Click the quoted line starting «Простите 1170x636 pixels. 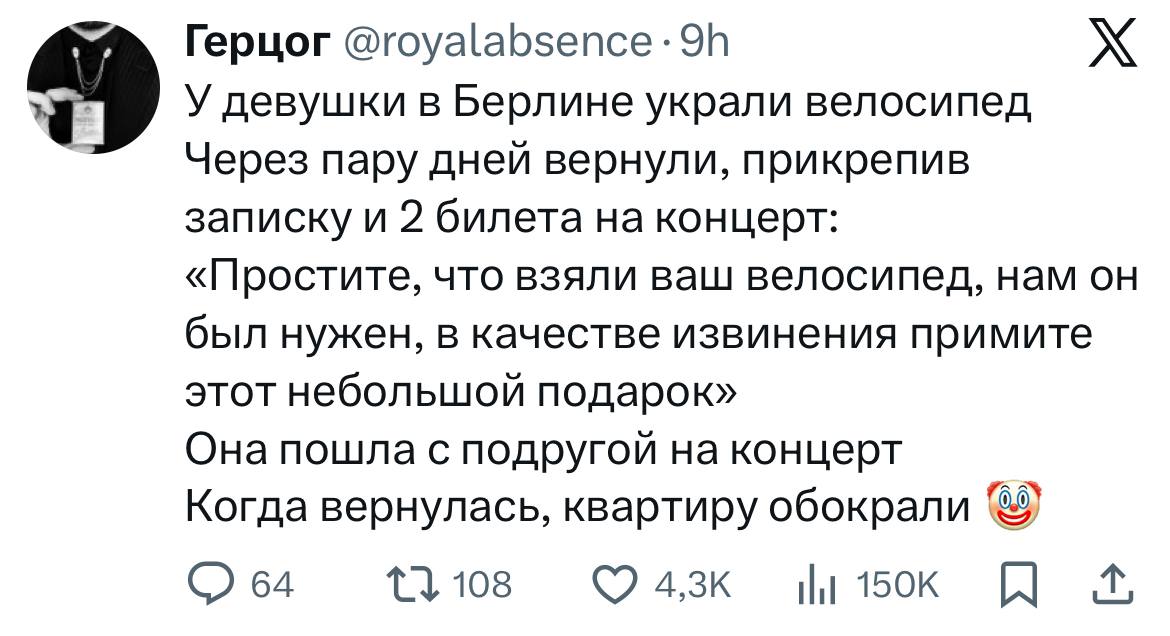661,277
